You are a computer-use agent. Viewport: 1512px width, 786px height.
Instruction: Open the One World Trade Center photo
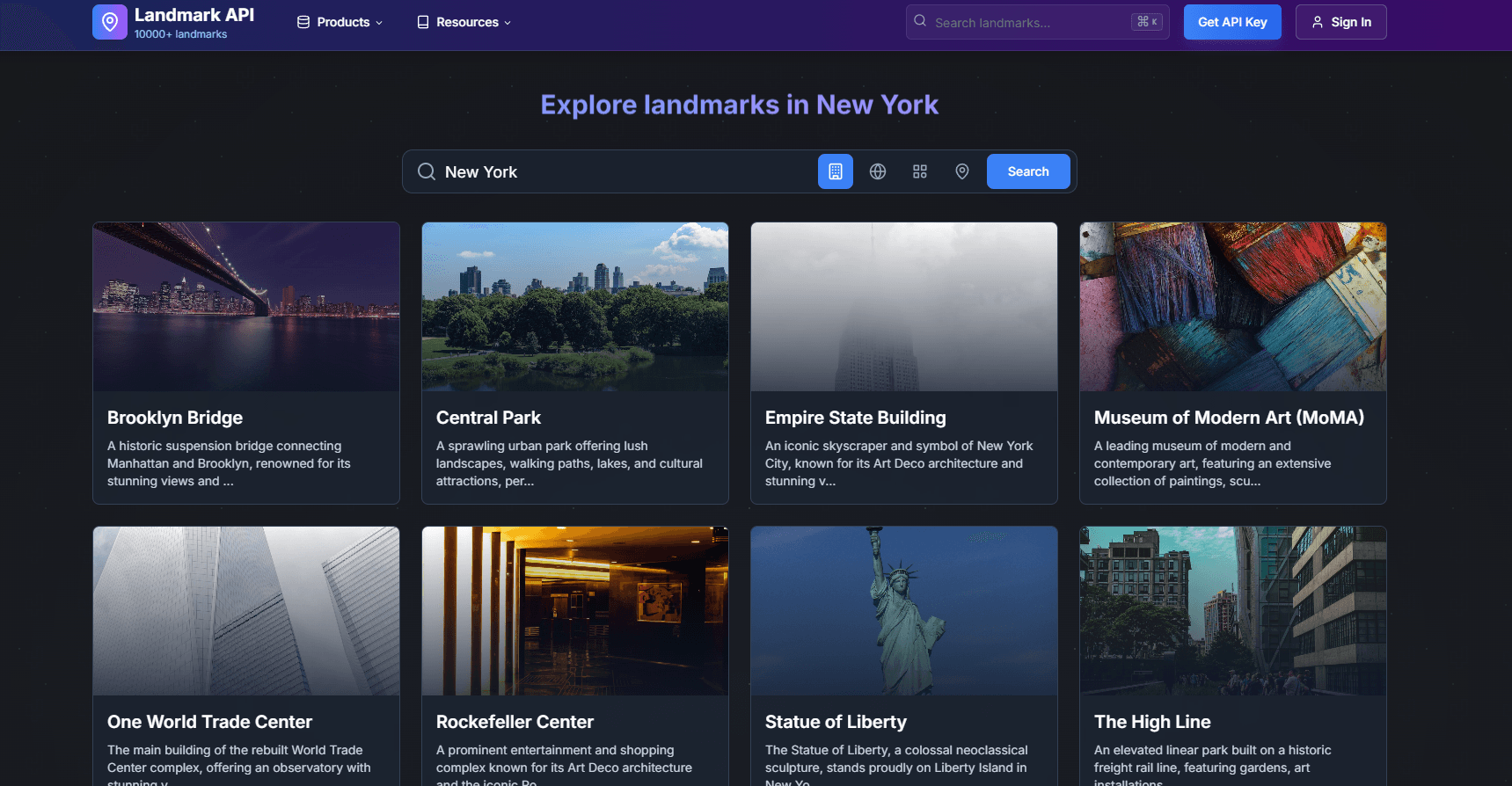click(246, 611)
